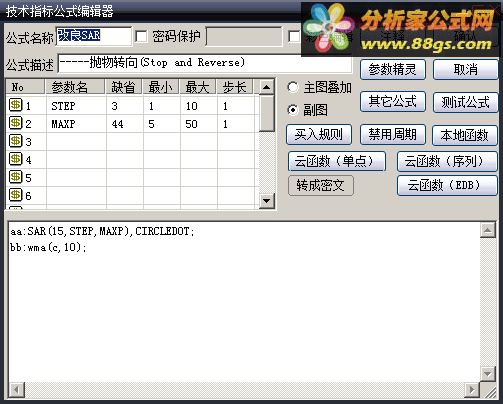This screenshot has width=503, height=404.
Task: Select the 副图 radio option
Action: [293, 110]
